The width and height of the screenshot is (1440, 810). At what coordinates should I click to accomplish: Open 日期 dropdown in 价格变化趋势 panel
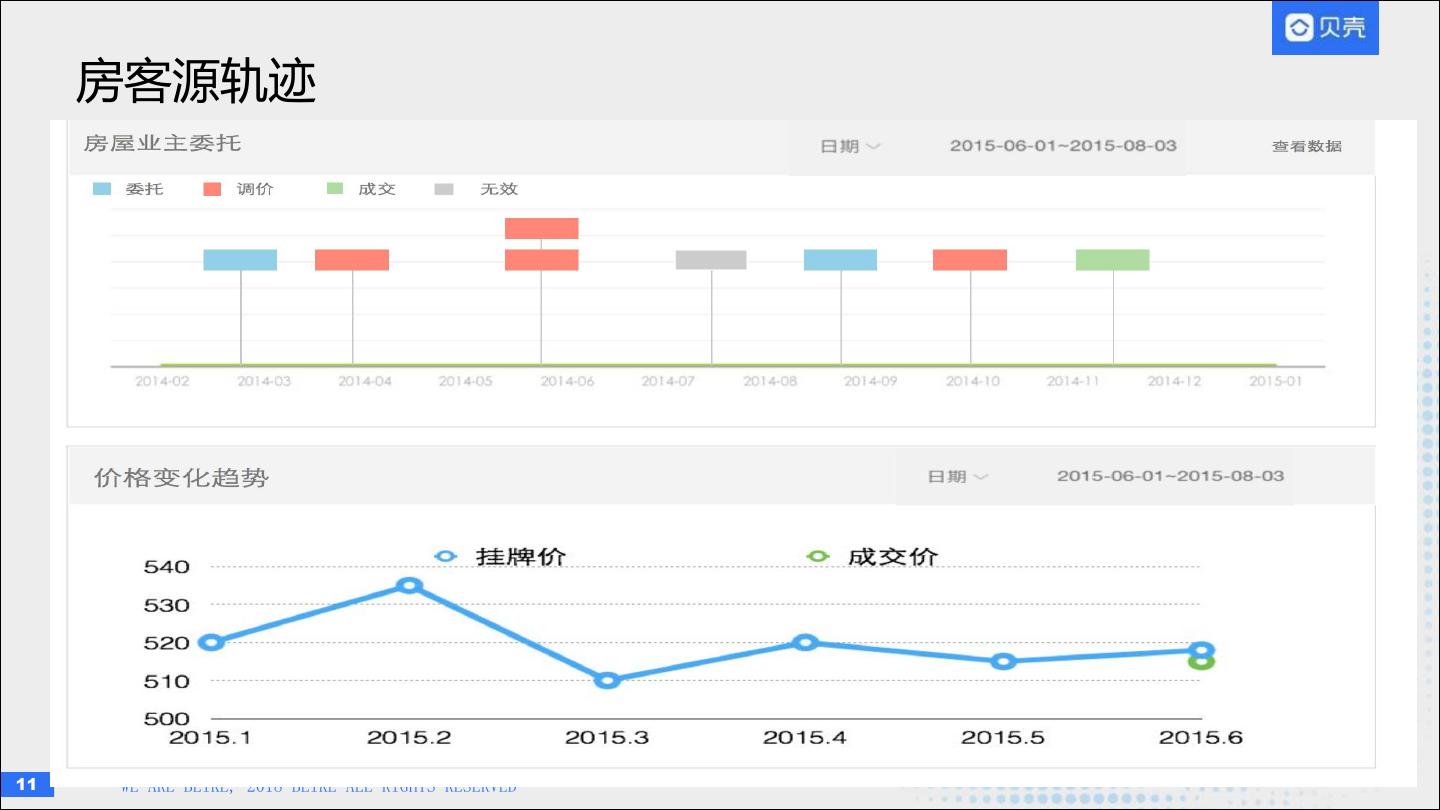(957, 477)
